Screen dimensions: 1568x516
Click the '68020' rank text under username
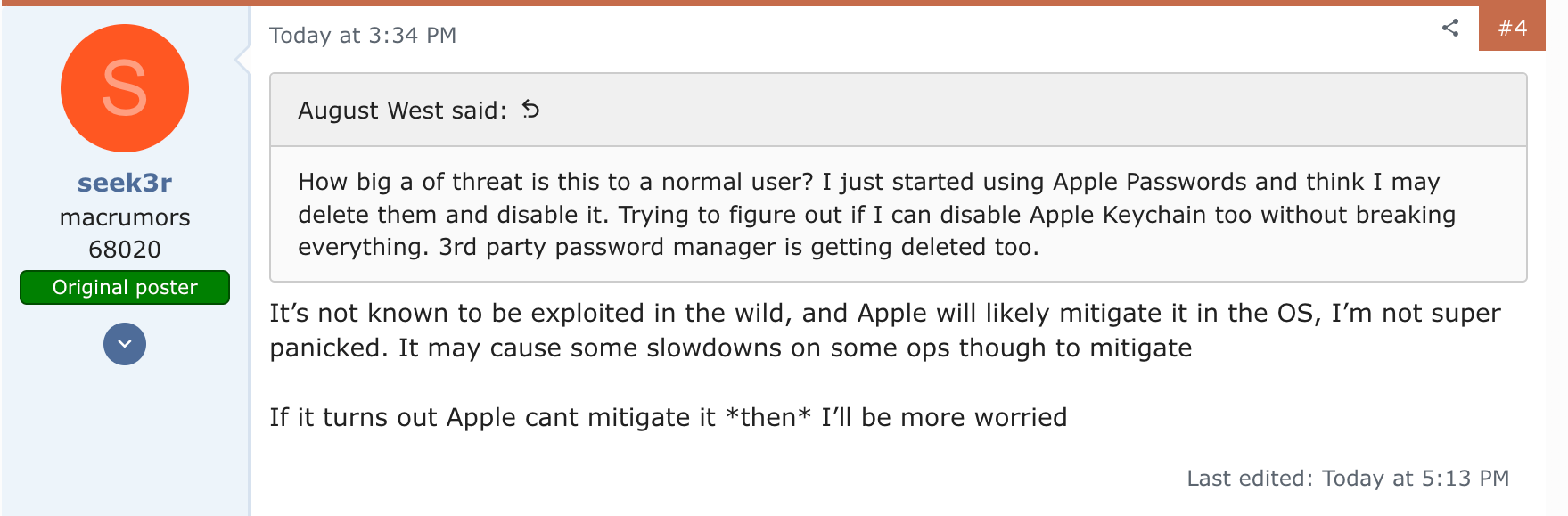125,250
